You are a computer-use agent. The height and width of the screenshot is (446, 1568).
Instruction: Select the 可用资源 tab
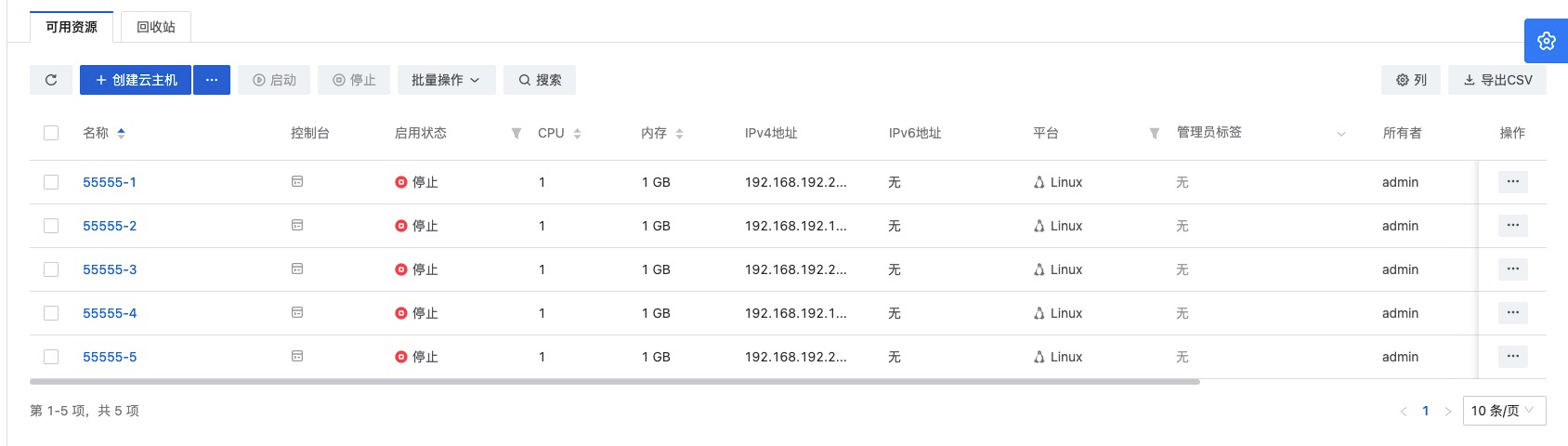[72, 27]
